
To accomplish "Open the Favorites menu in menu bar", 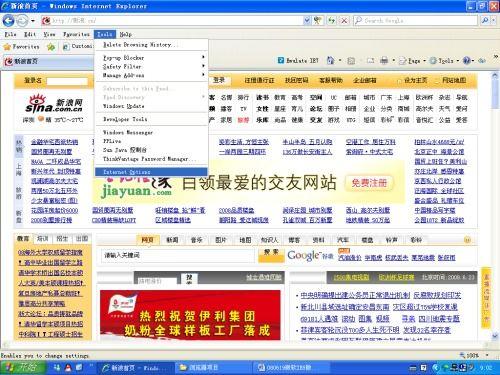I will (x=76, y=34).
